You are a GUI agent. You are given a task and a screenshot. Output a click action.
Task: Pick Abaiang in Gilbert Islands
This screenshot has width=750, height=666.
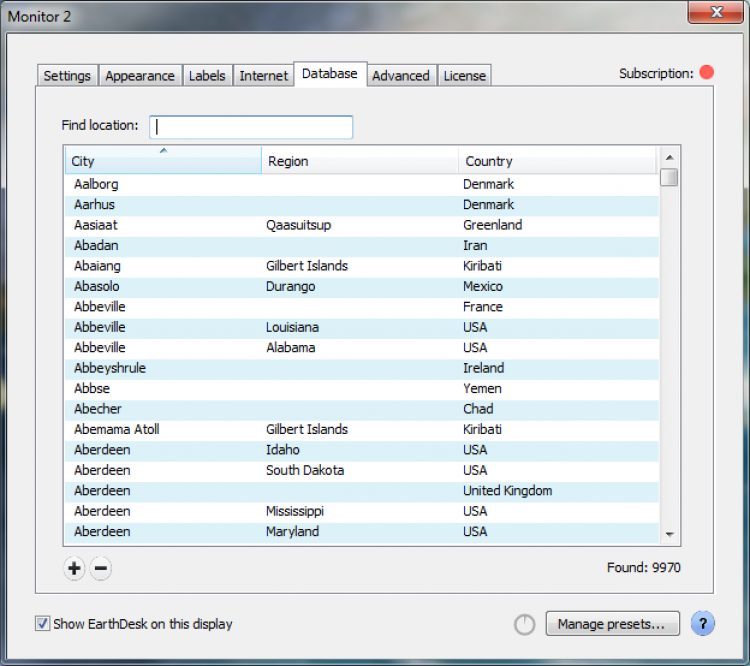click(362, 266)
